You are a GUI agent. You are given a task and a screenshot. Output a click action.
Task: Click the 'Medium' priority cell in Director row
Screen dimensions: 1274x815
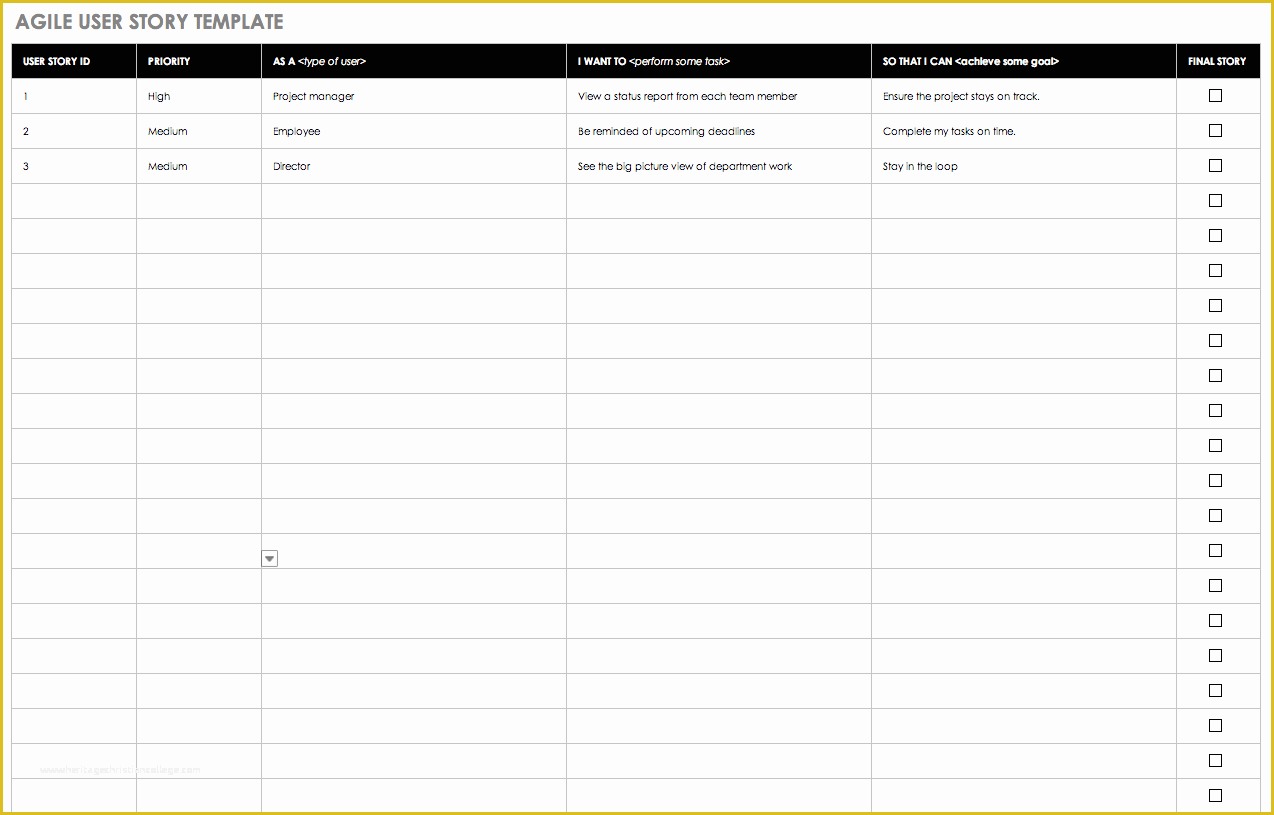point(199,166)
